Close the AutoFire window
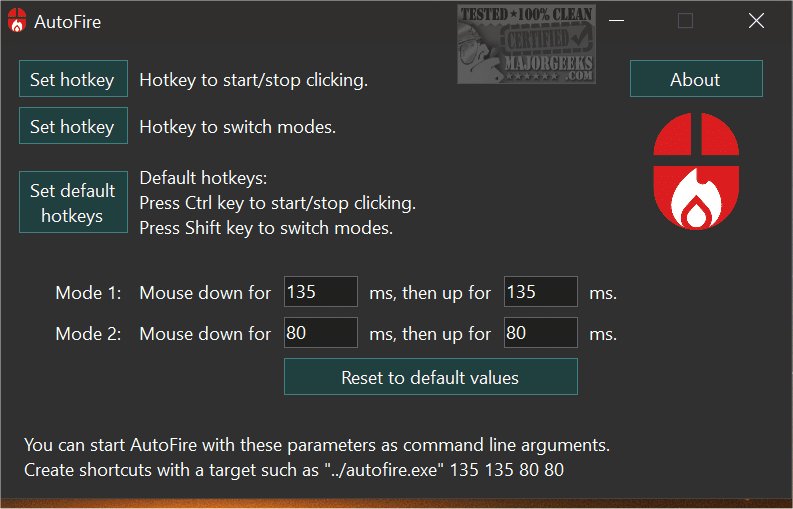The image size is (793, 509). tap(755, 21)
